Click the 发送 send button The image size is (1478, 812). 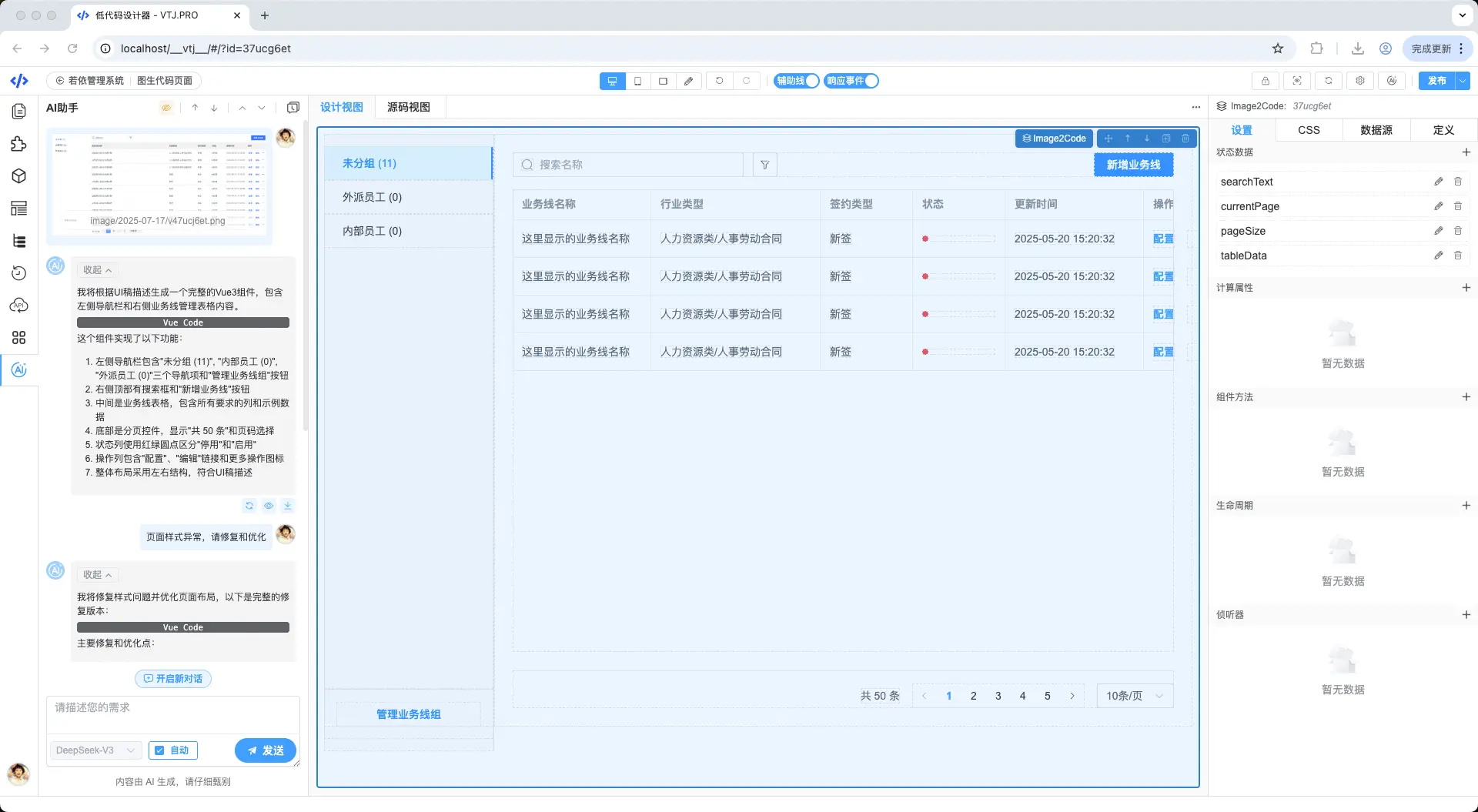coord(266,750)
